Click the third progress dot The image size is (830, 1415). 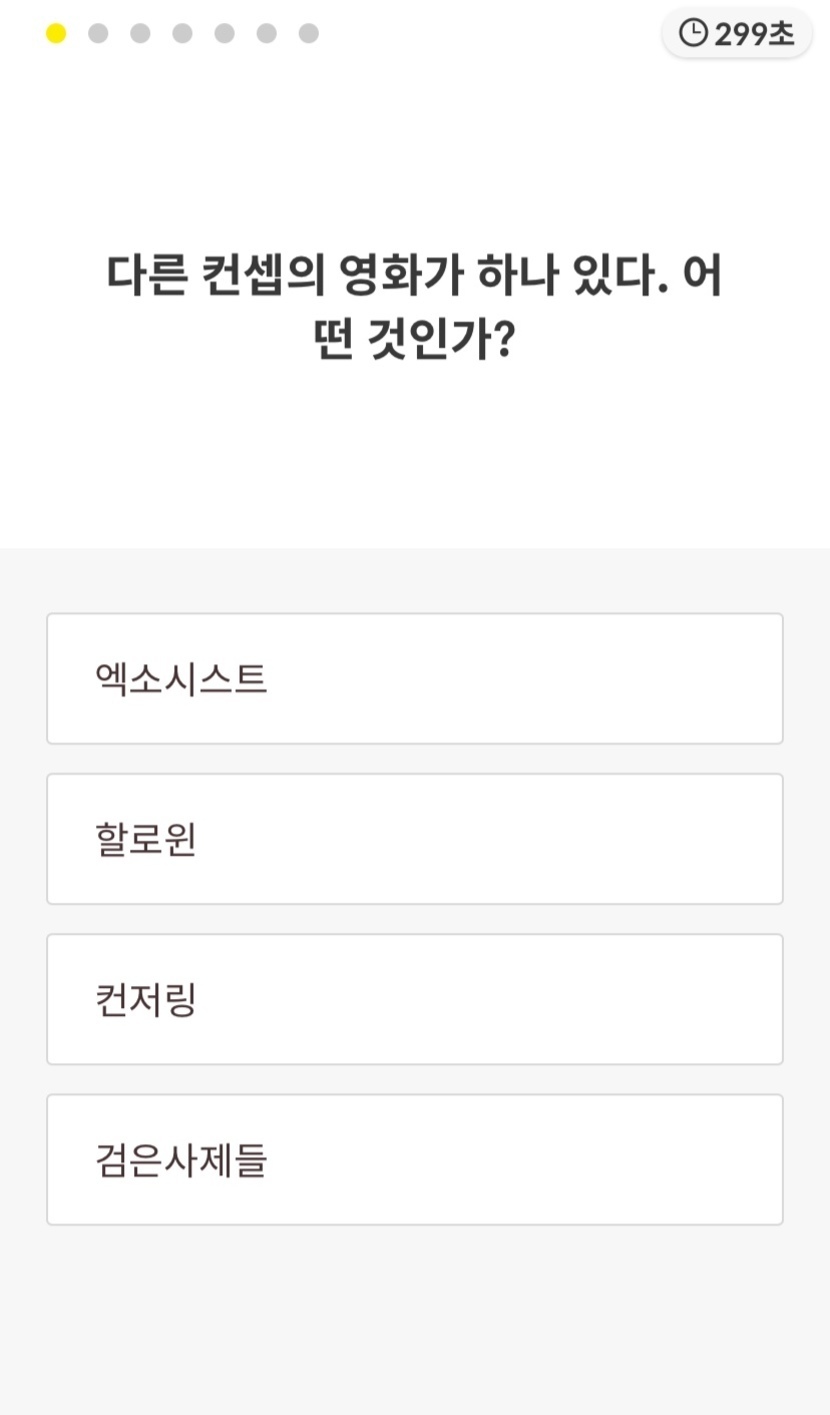(x=140, y=34)
